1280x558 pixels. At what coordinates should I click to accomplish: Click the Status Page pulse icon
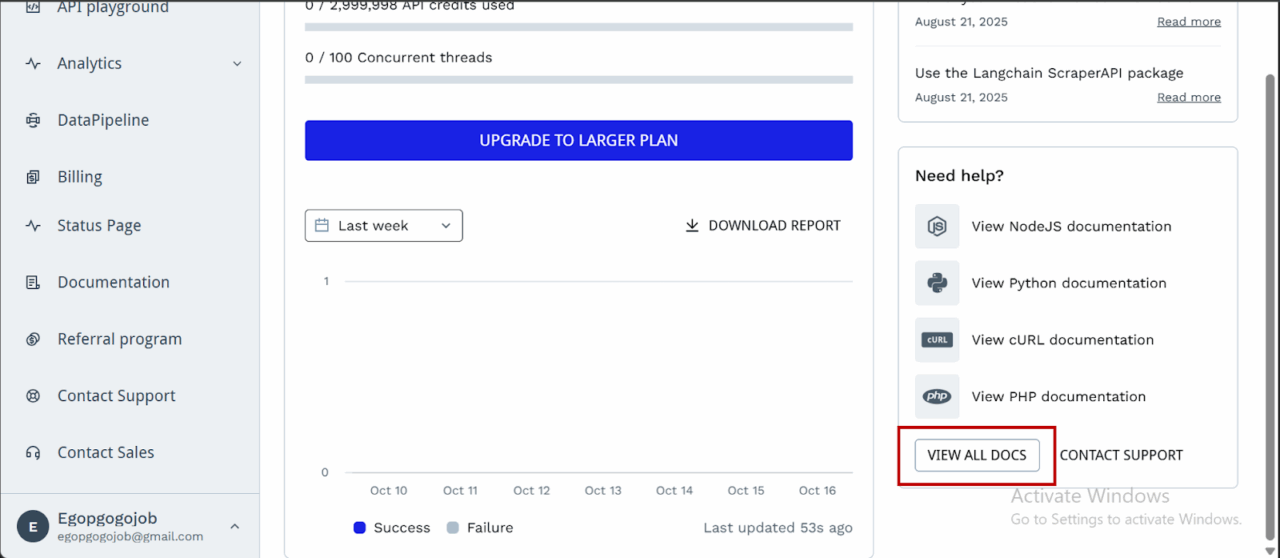33,226
